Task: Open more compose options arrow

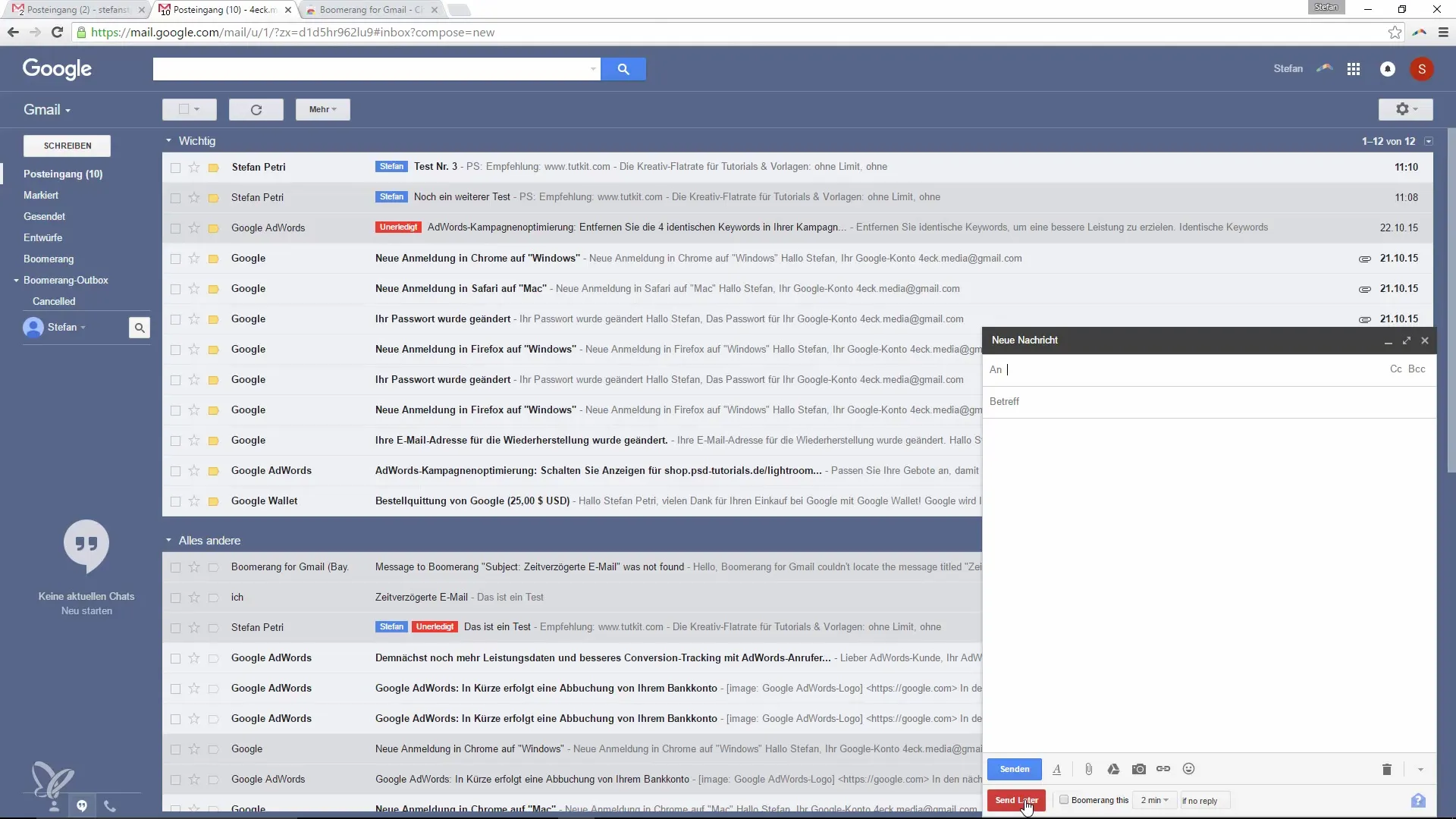Action: tap(1420, 770)
